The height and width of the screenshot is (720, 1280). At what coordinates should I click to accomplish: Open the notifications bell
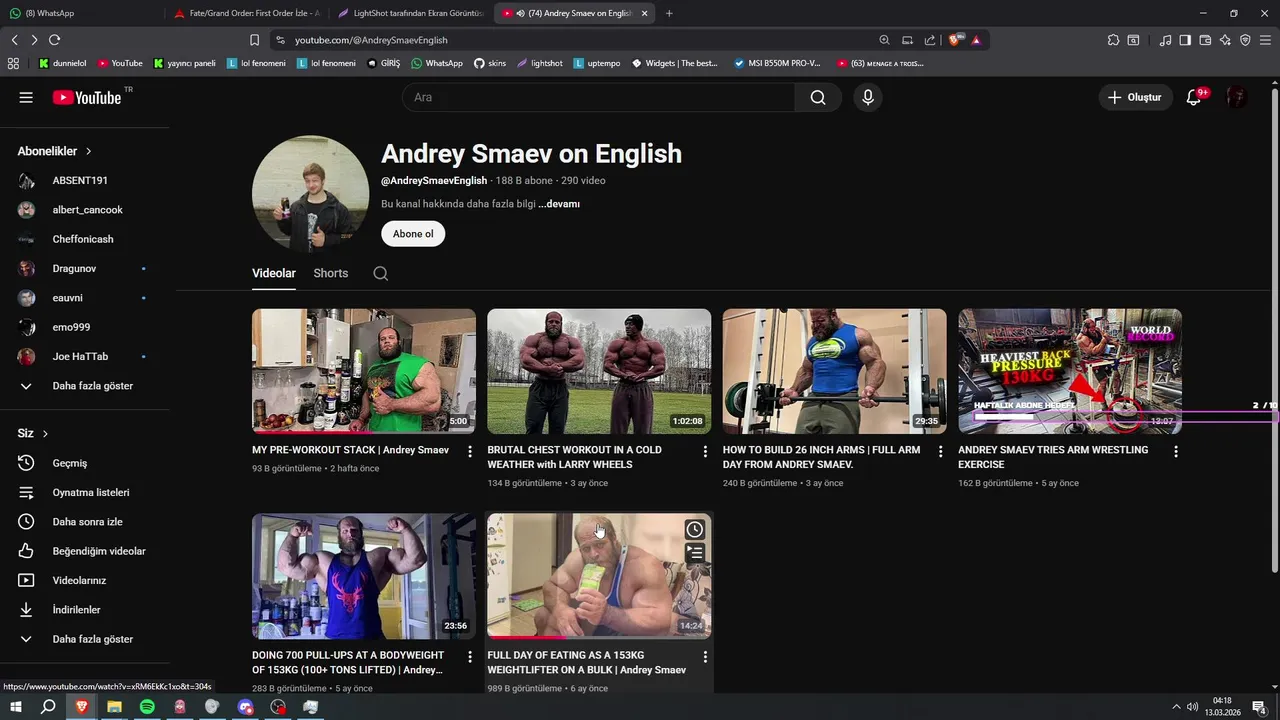[x=1194, y=97]
